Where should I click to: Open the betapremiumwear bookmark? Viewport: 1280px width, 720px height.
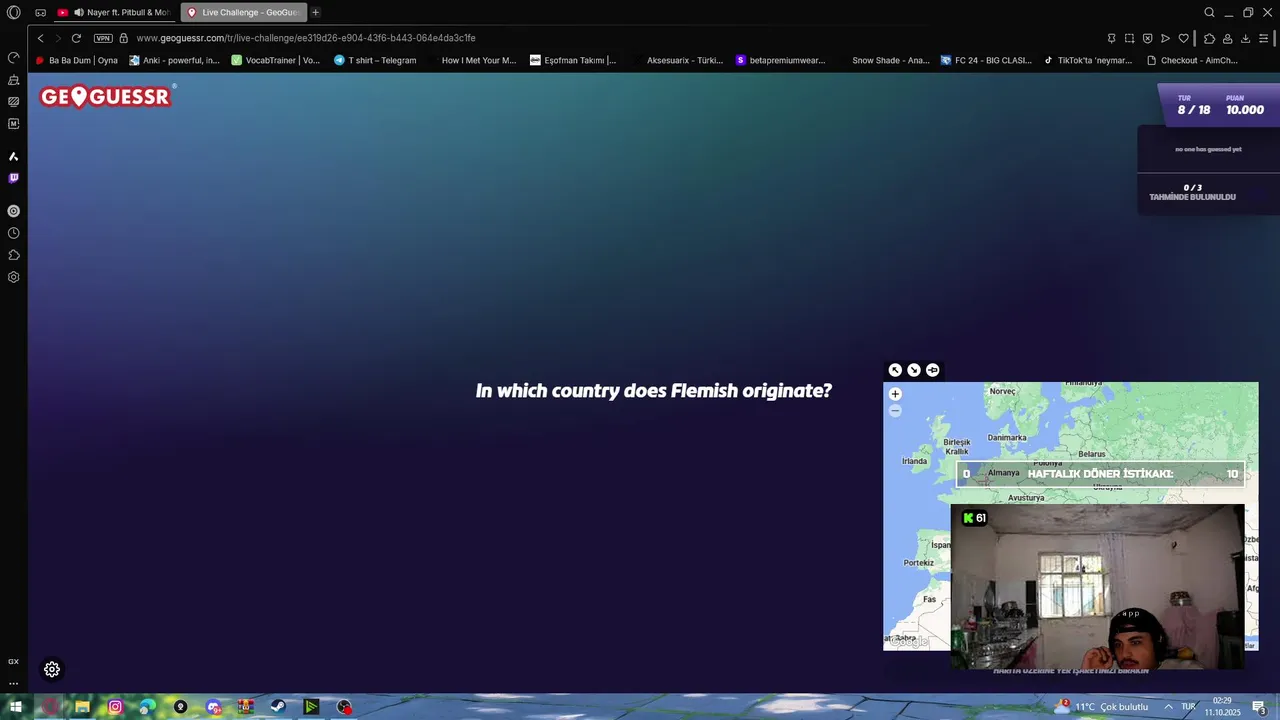[780, 60]
